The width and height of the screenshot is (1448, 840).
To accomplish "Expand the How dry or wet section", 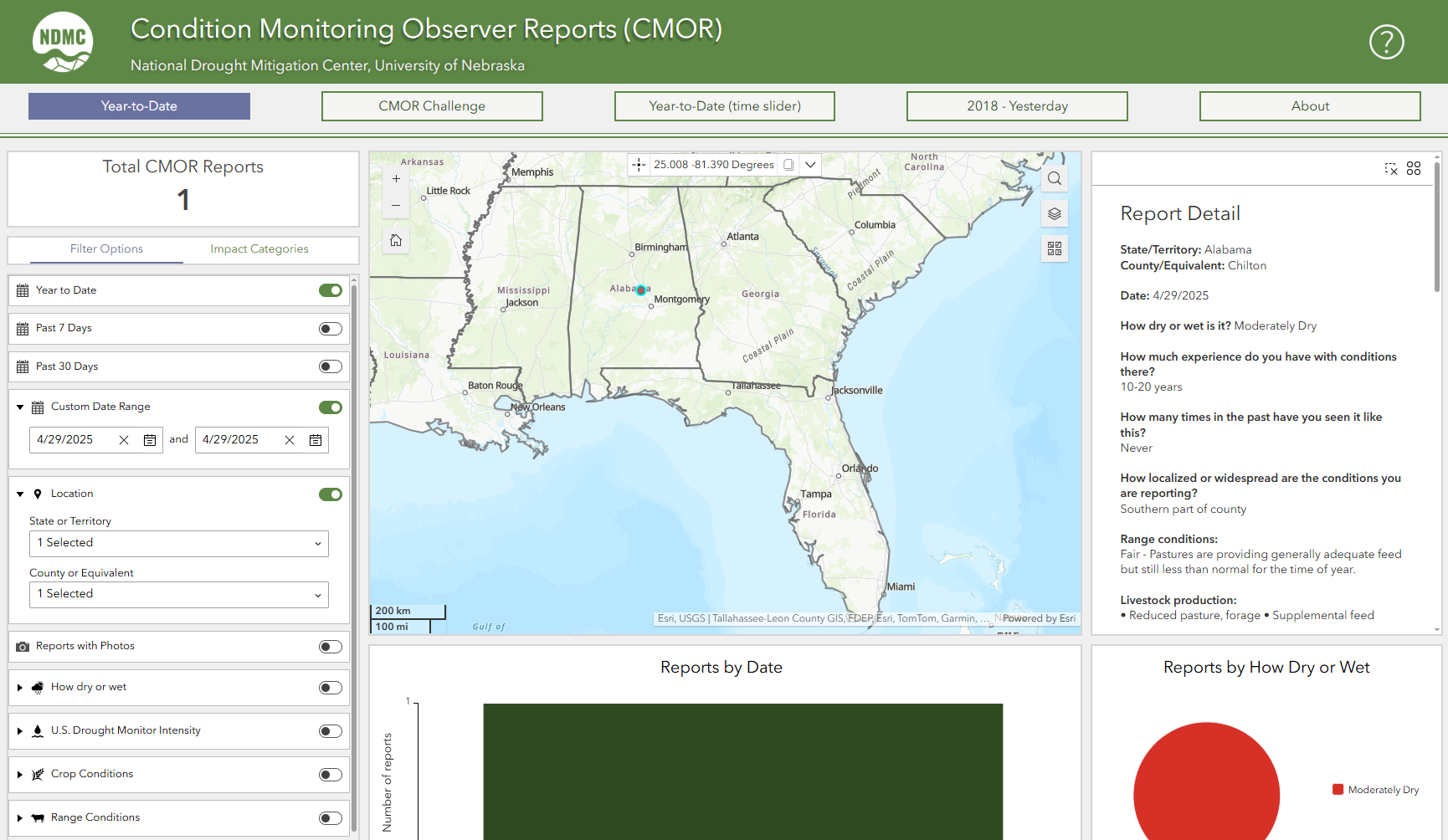I will (x=20, y=688).
